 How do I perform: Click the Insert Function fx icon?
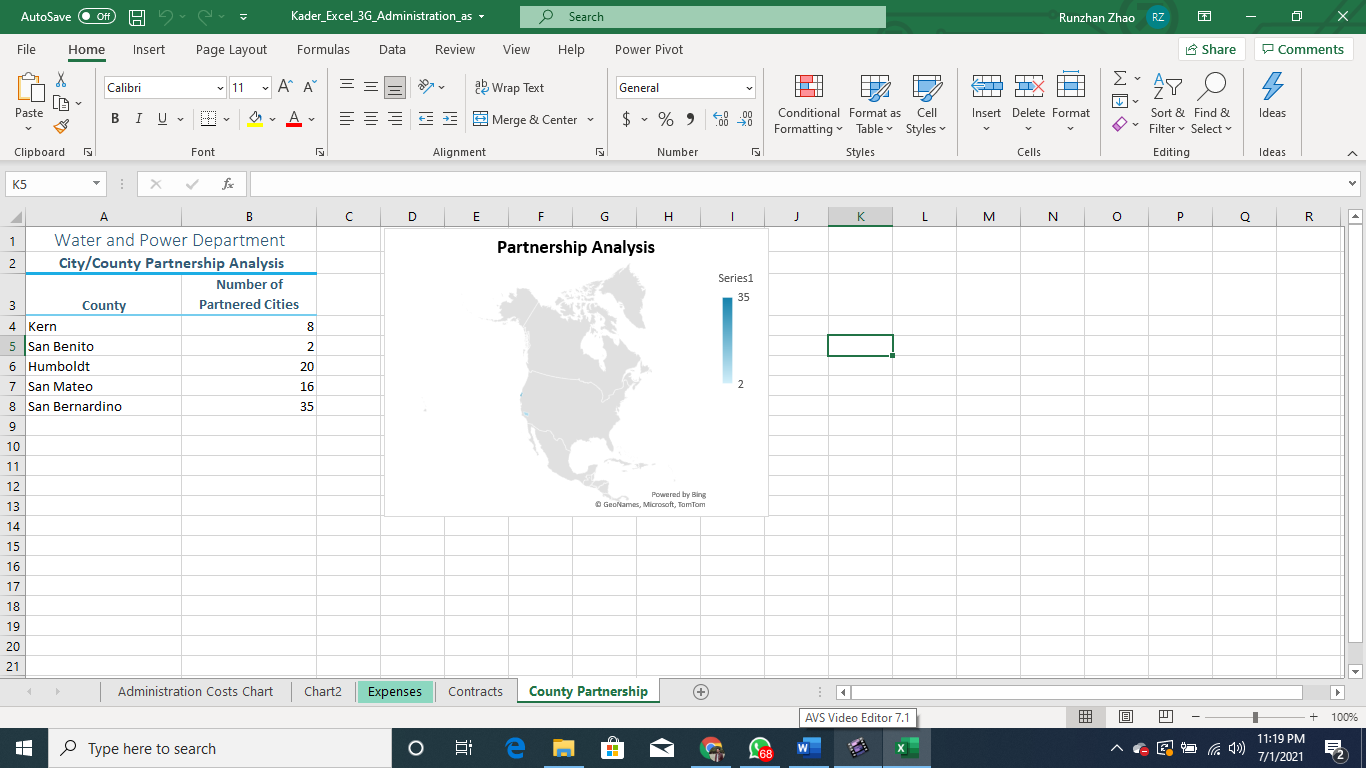click(228, 184)
